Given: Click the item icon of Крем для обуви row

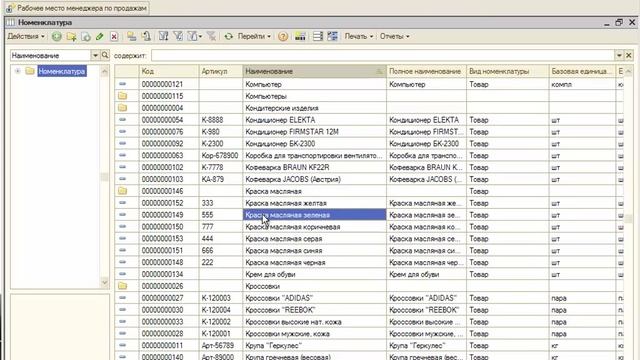Looking at the screenshot, I should [122, 274].
